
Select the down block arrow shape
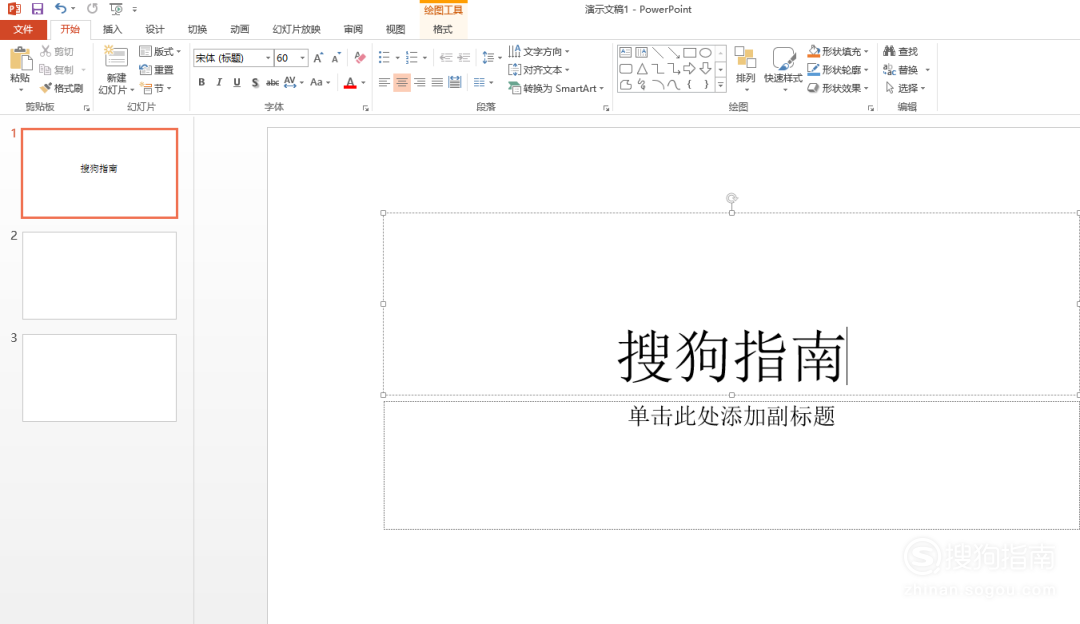705,68
